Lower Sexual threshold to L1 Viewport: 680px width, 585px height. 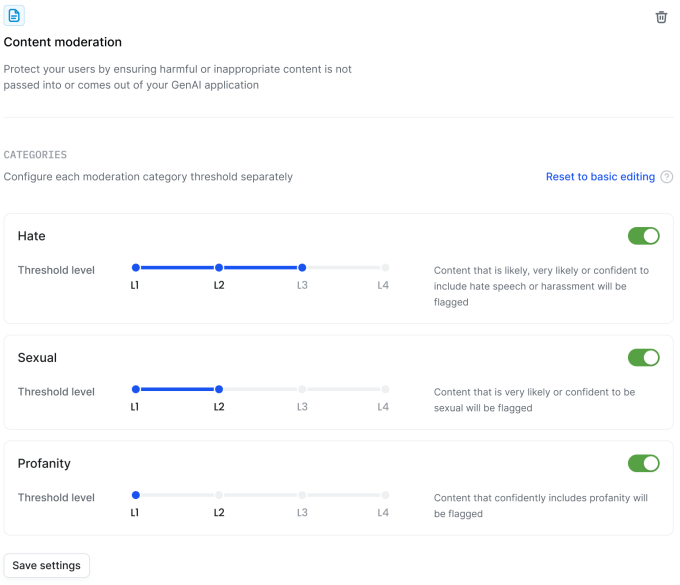[136, 390]
